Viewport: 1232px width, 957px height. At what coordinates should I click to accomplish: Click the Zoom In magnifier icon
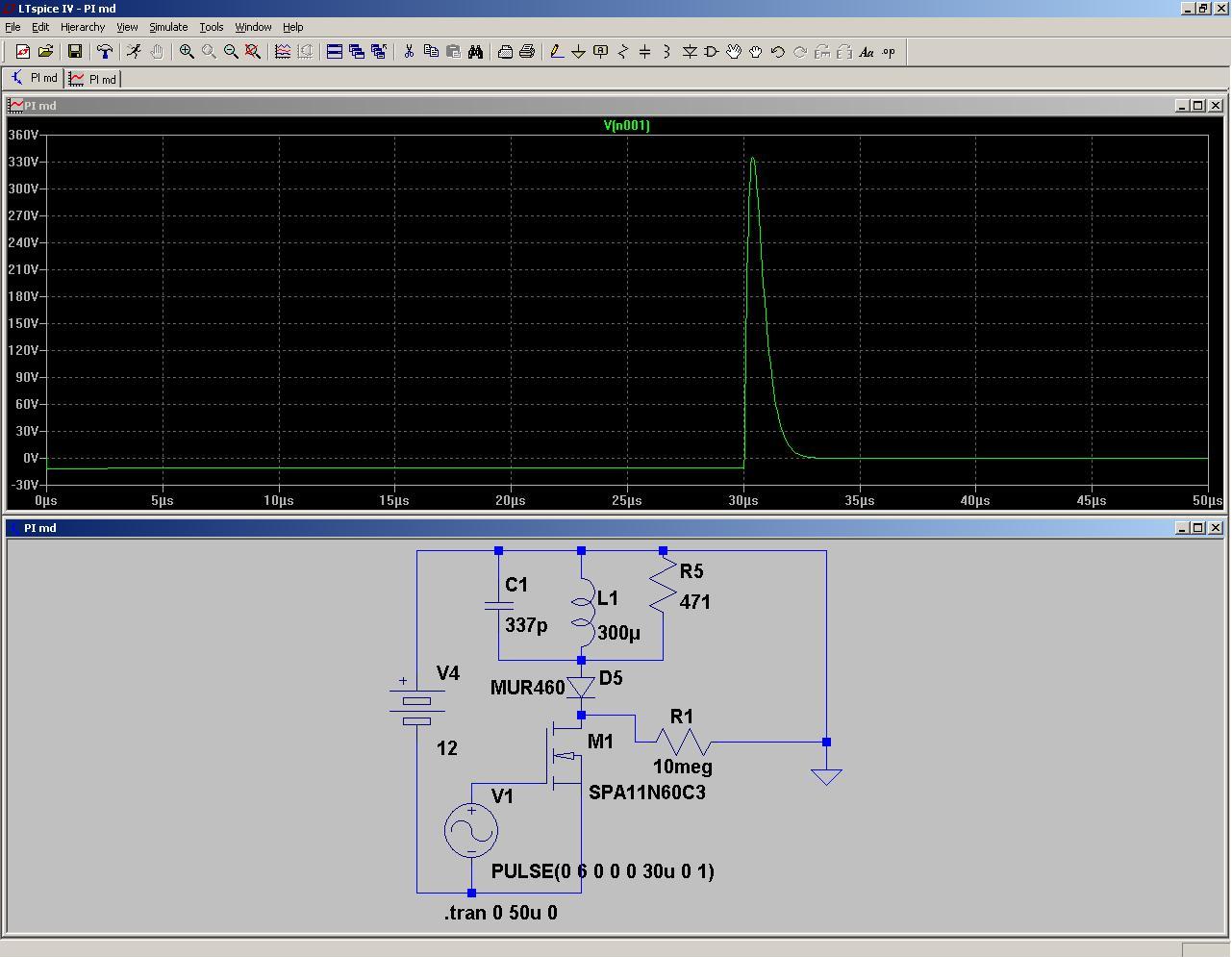pyautogui.click(x=187, y=52)
